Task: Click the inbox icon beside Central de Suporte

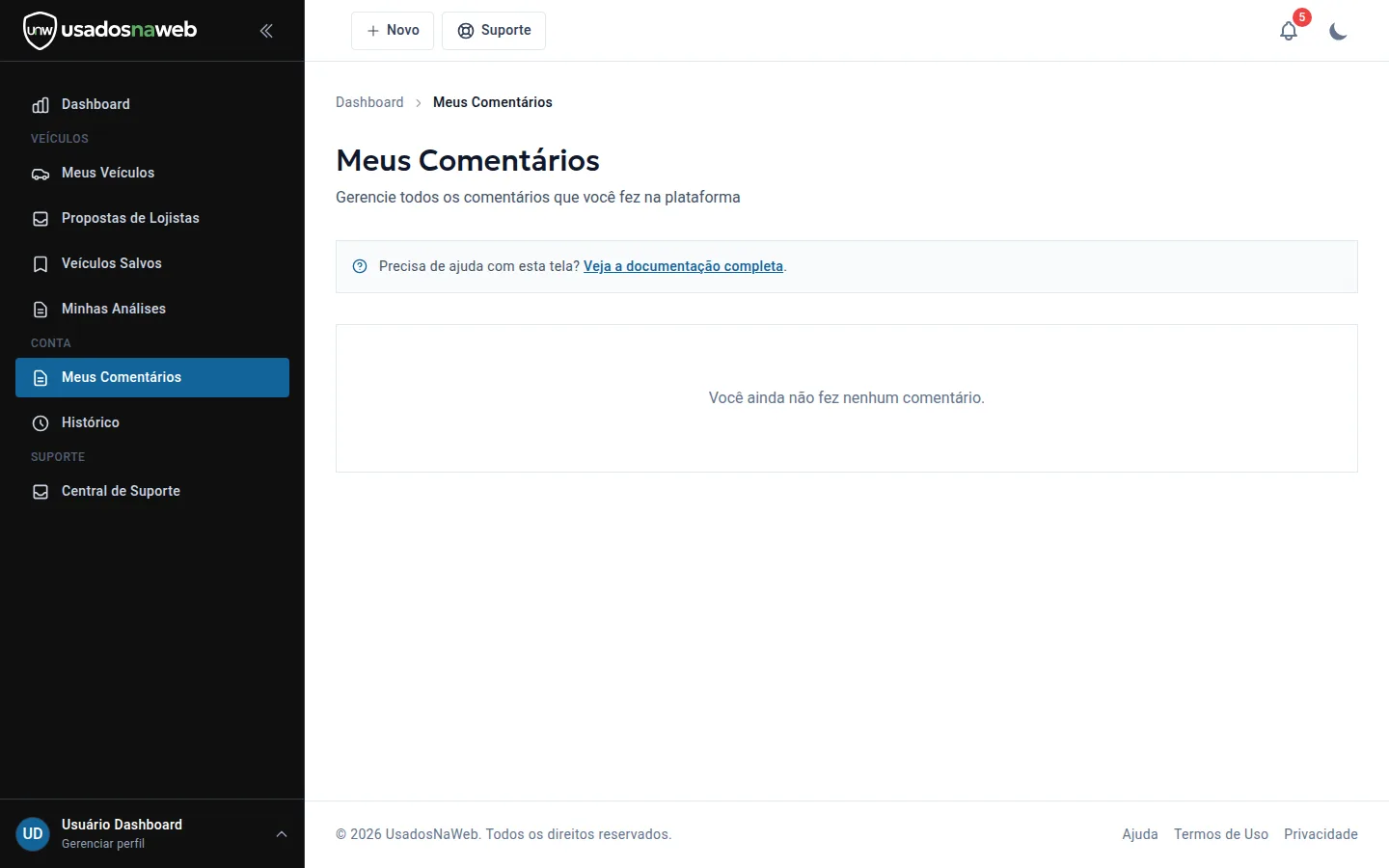Action: tap(41, 492)
